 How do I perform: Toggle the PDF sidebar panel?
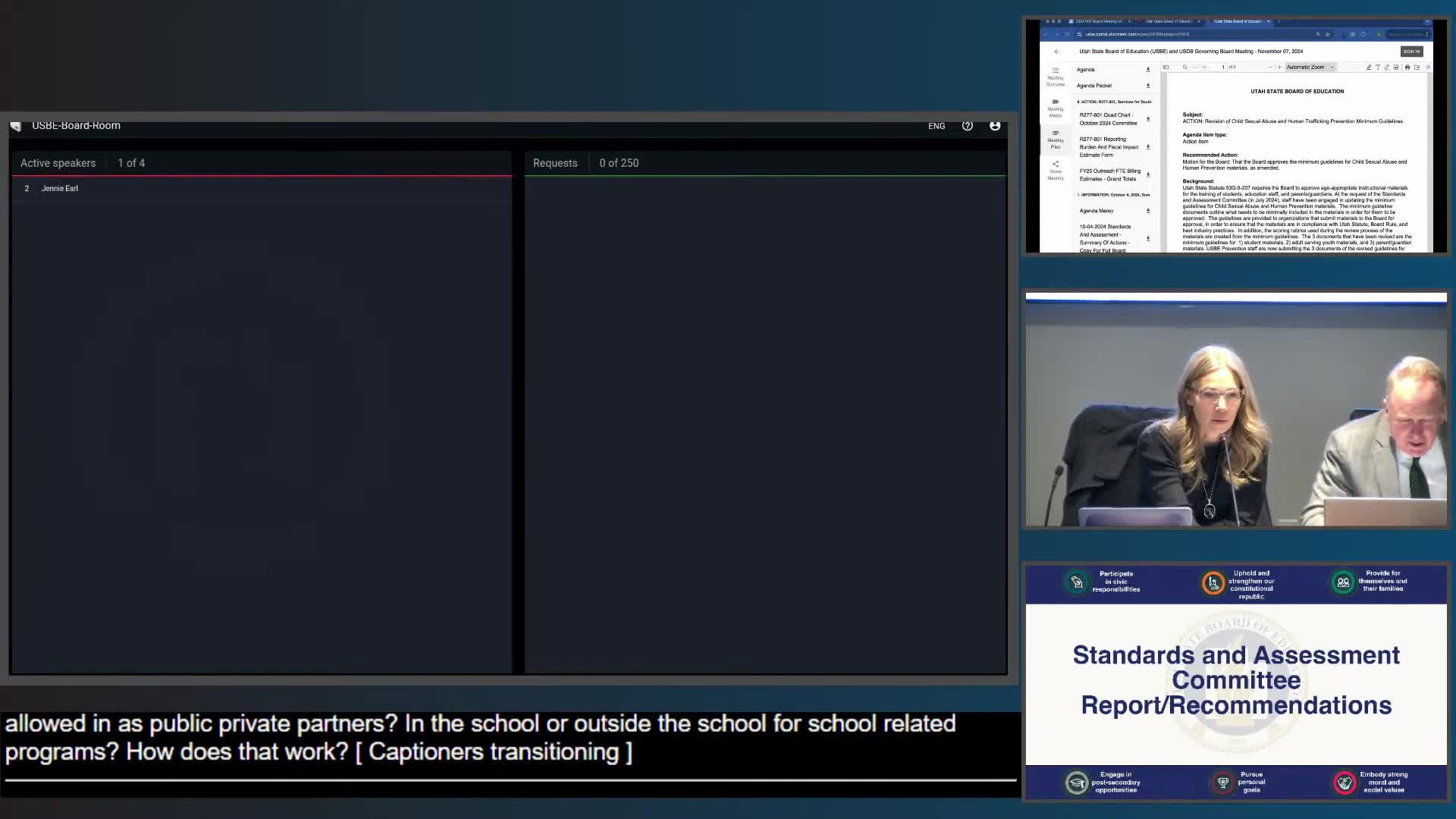1166,67
